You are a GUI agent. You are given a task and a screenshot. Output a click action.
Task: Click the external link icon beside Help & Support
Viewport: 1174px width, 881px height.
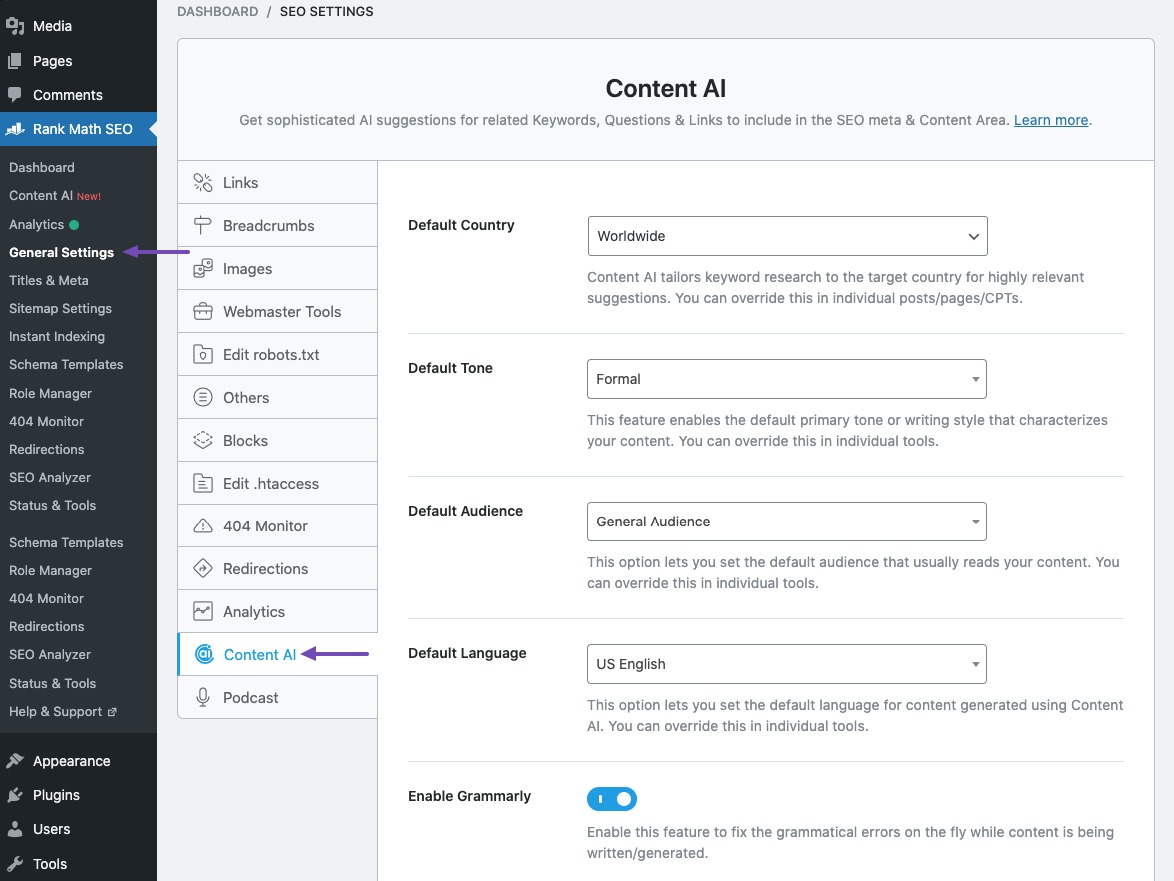[112, 712]
